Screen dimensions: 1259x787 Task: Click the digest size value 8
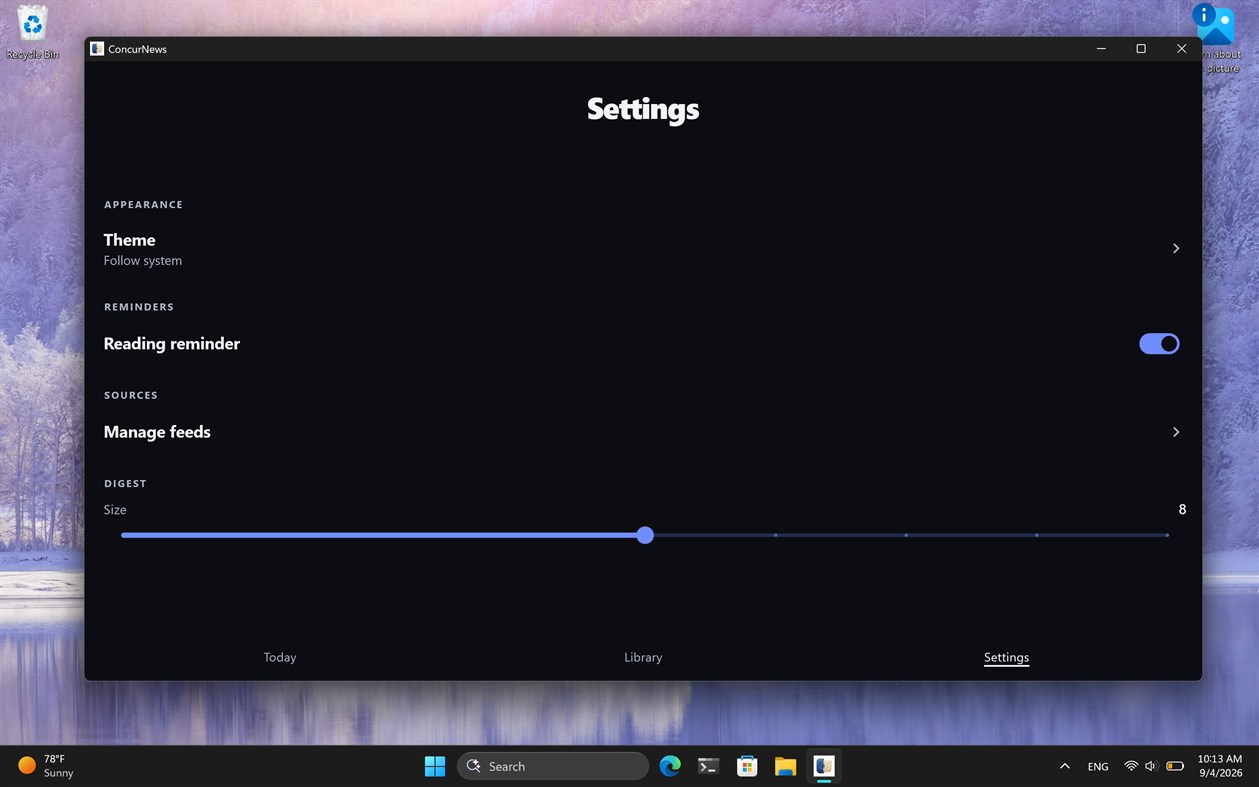tap(1182, 510)
